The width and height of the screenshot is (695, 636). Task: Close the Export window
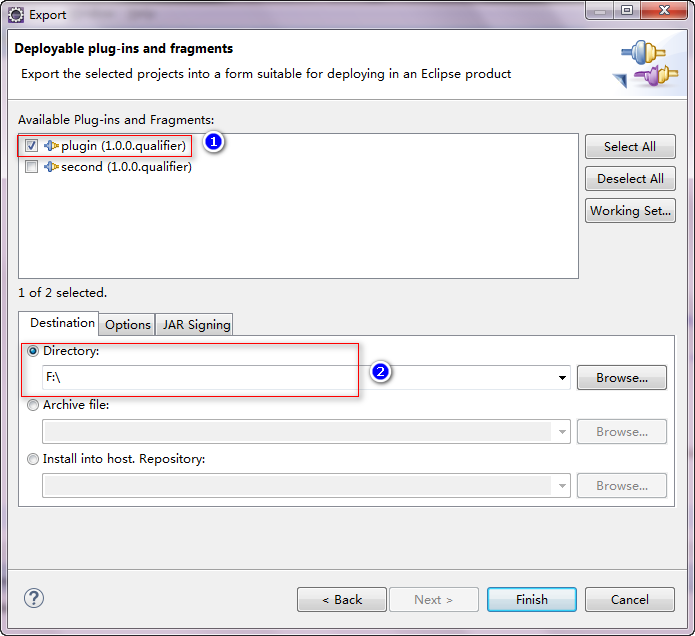(x=664, y=11)
